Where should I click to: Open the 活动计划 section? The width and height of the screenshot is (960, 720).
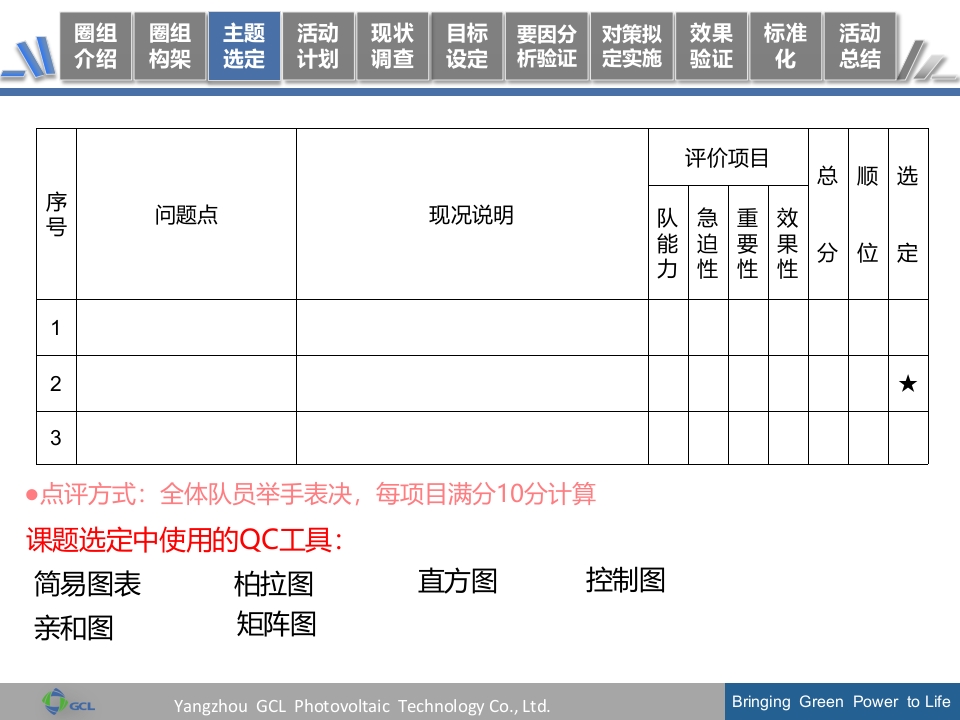click(x=318, y=45)
